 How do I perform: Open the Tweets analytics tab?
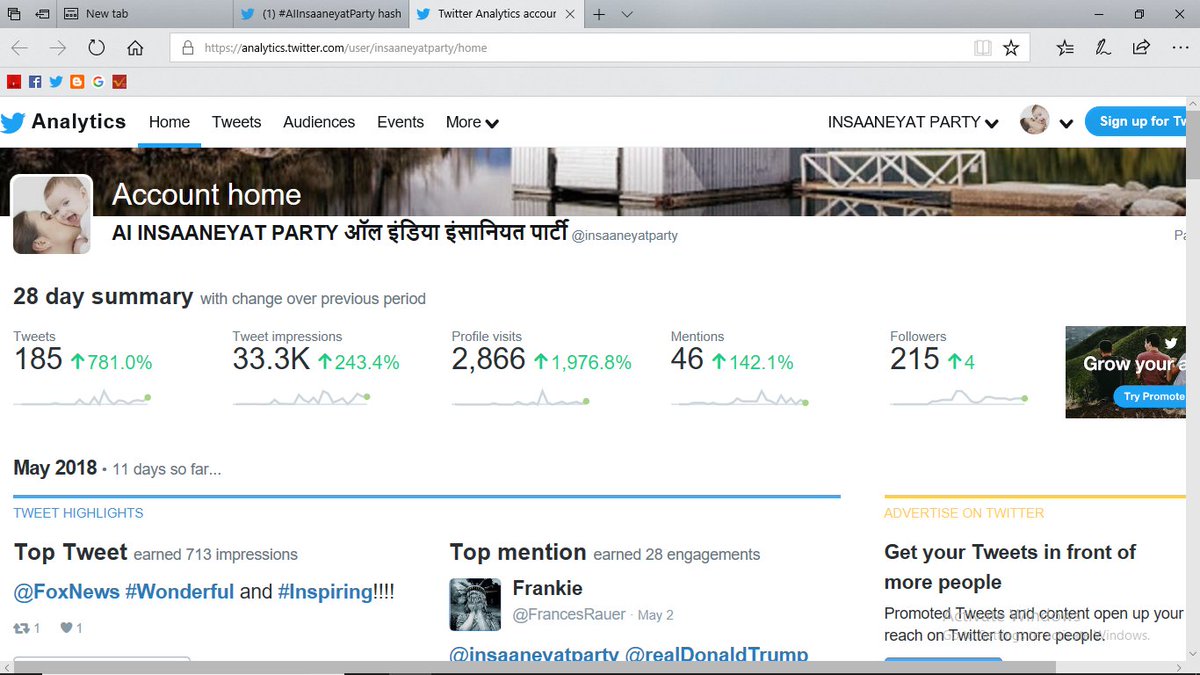[x=236, y=122]
